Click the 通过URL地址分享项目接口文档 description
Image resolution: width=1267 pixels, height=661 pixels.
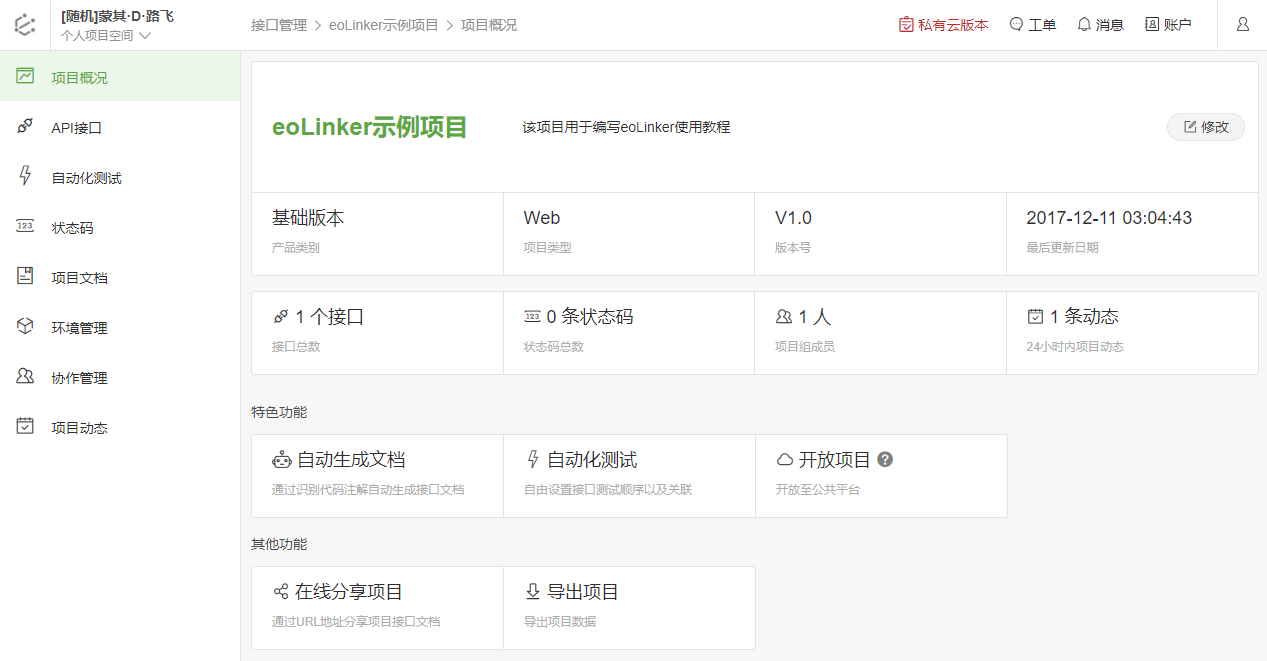(356, 622)
